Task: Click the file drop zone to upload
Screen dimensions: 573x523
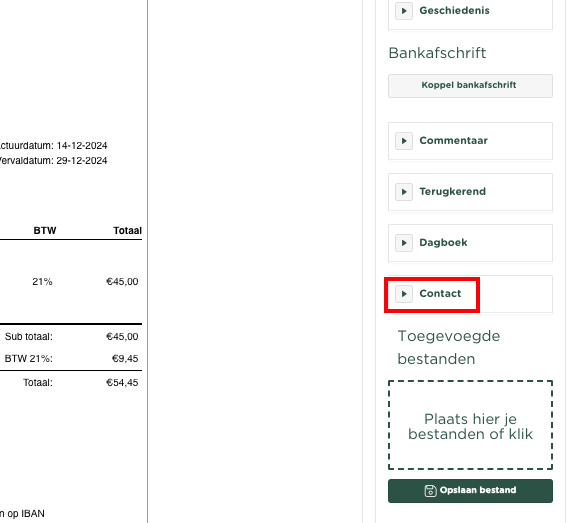Action: [470, 425]
